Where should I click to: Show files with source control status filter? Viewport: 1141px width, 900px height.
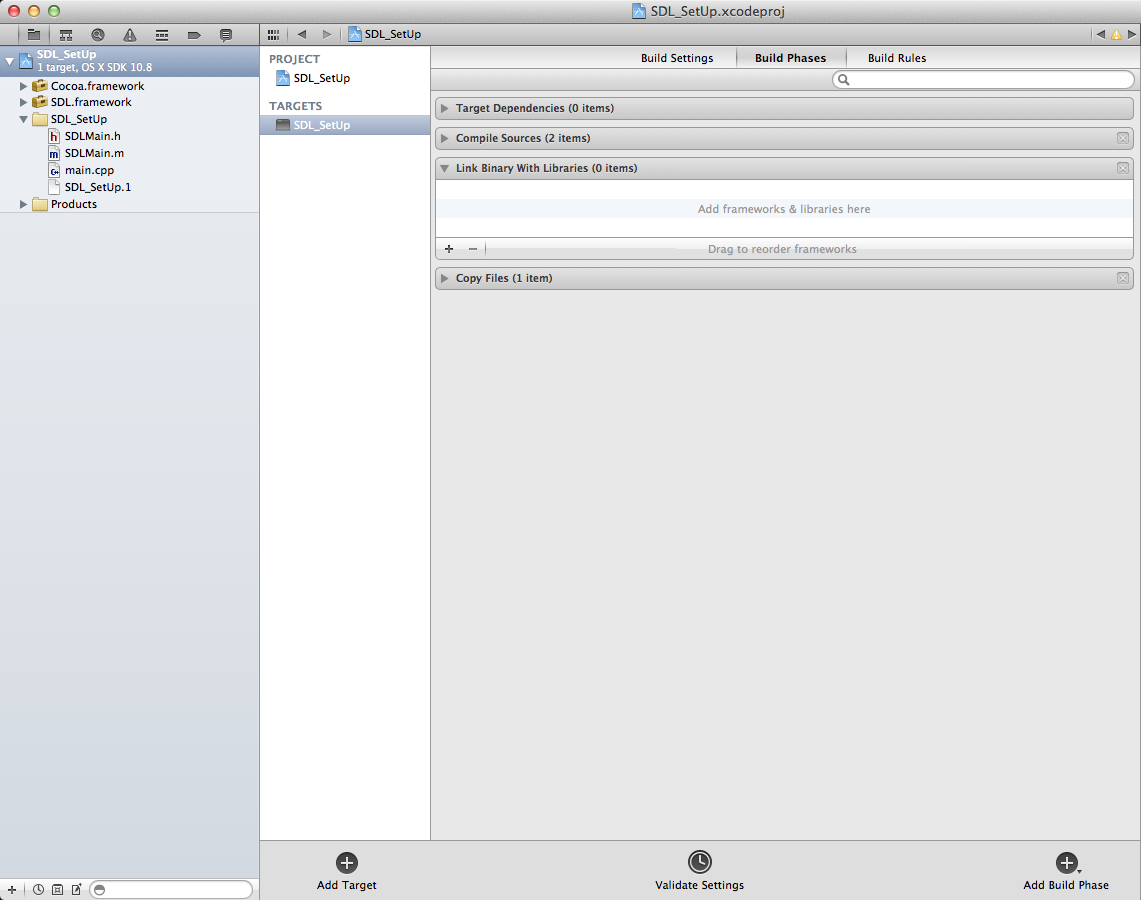[x=57, y=889]
